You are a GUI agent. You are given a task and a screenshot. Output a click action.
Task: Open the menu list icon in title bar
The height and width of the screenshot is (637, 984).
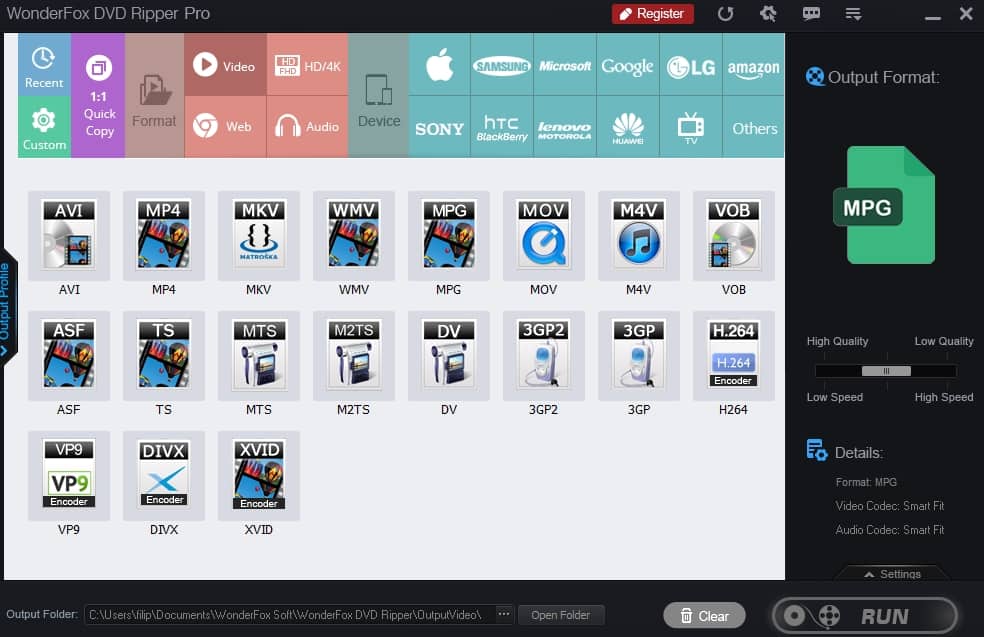pos(853,14)
